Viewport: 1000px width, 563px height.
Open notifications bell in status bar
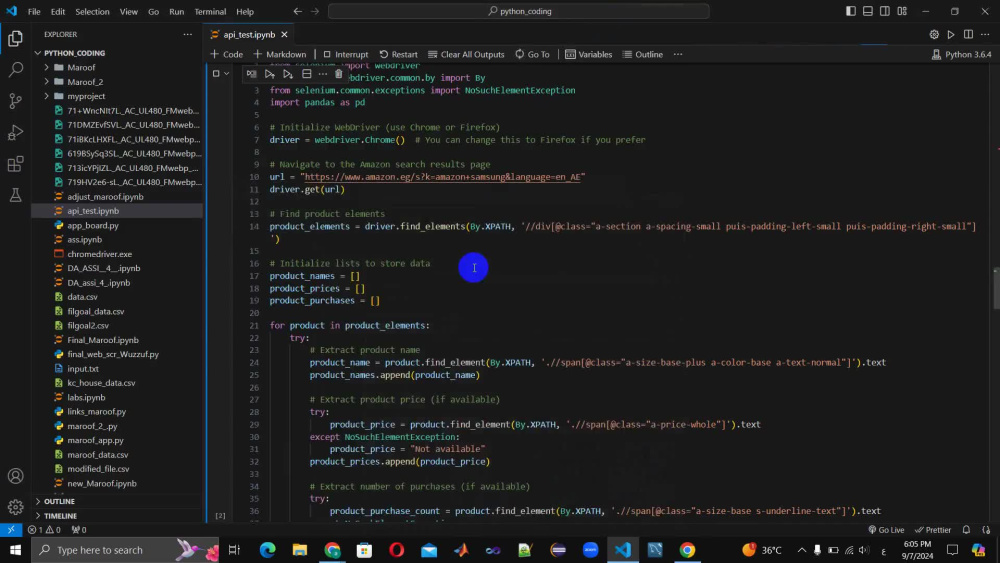point(966,529)
